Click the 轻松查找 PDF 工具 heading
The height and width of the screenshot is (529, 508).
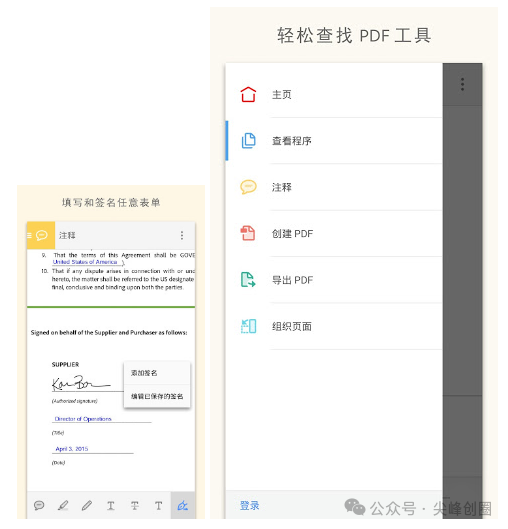tap(354, 35)
